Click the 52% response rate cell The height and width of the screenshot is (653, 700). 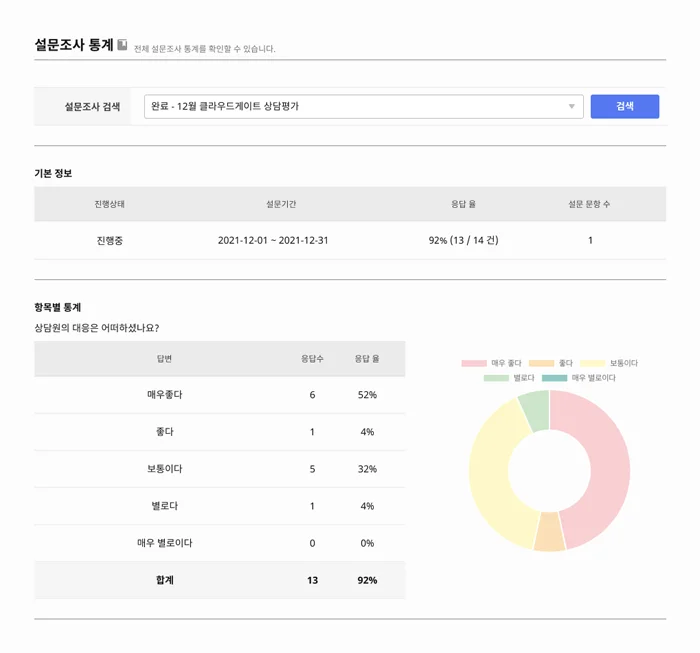[367, 395]
